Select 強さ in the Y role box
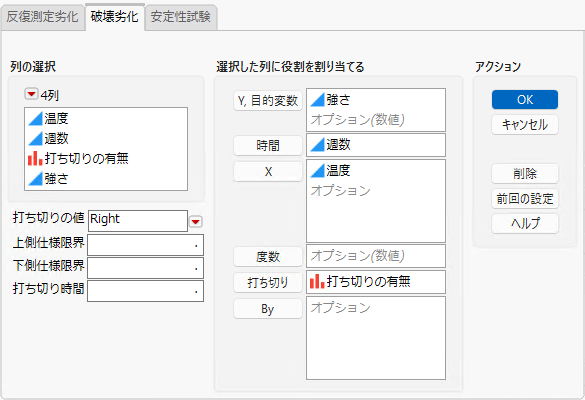Image resolution: width=585 pixels, height=400 pixels. (x=338, y=100)
